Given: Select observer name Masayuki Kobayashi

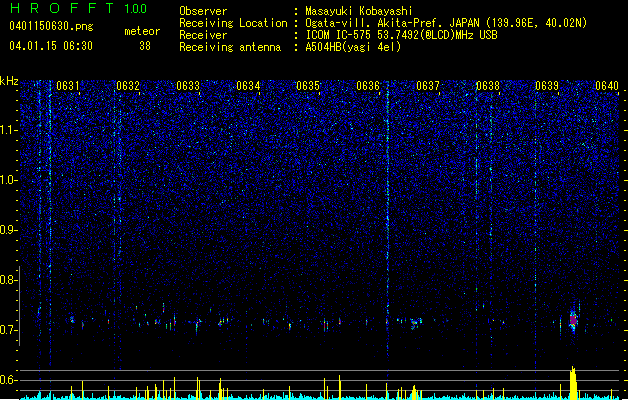Looking at the screenshot, I should click(x=358, y=11).
